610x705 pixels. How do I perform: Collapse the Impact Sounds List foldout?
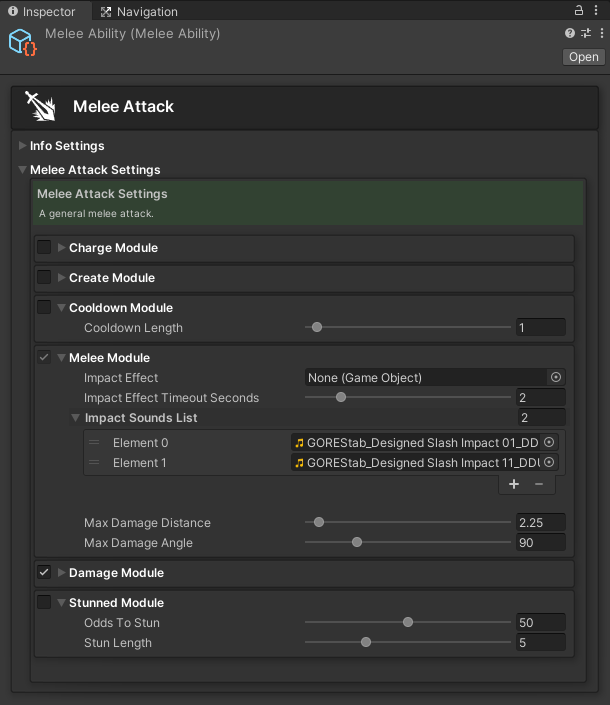click(x=76, y=418)
